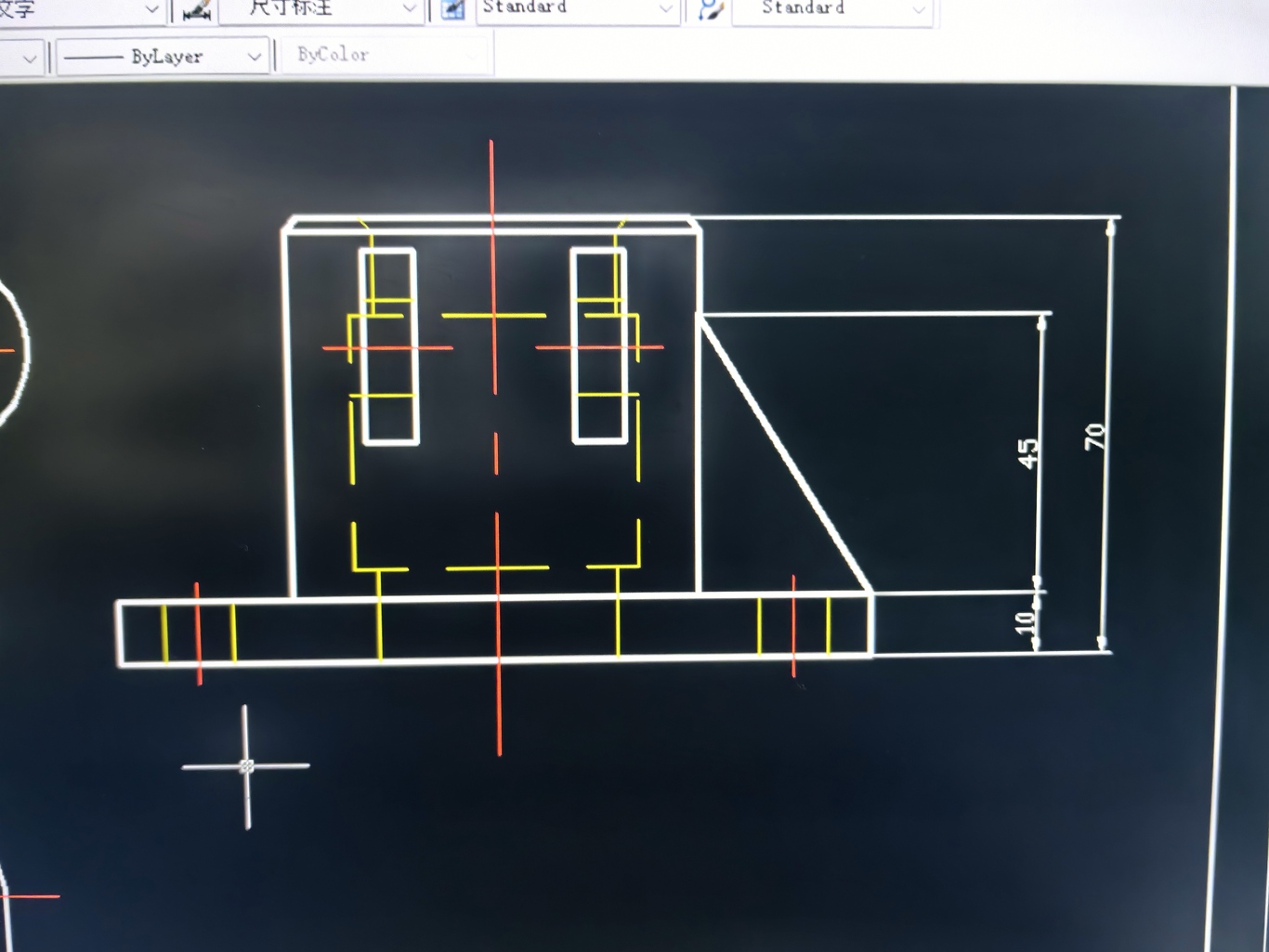Click the dimension style manager icon
The width and height of the screenshot is (1269, 952).
[x=197, y=10]
